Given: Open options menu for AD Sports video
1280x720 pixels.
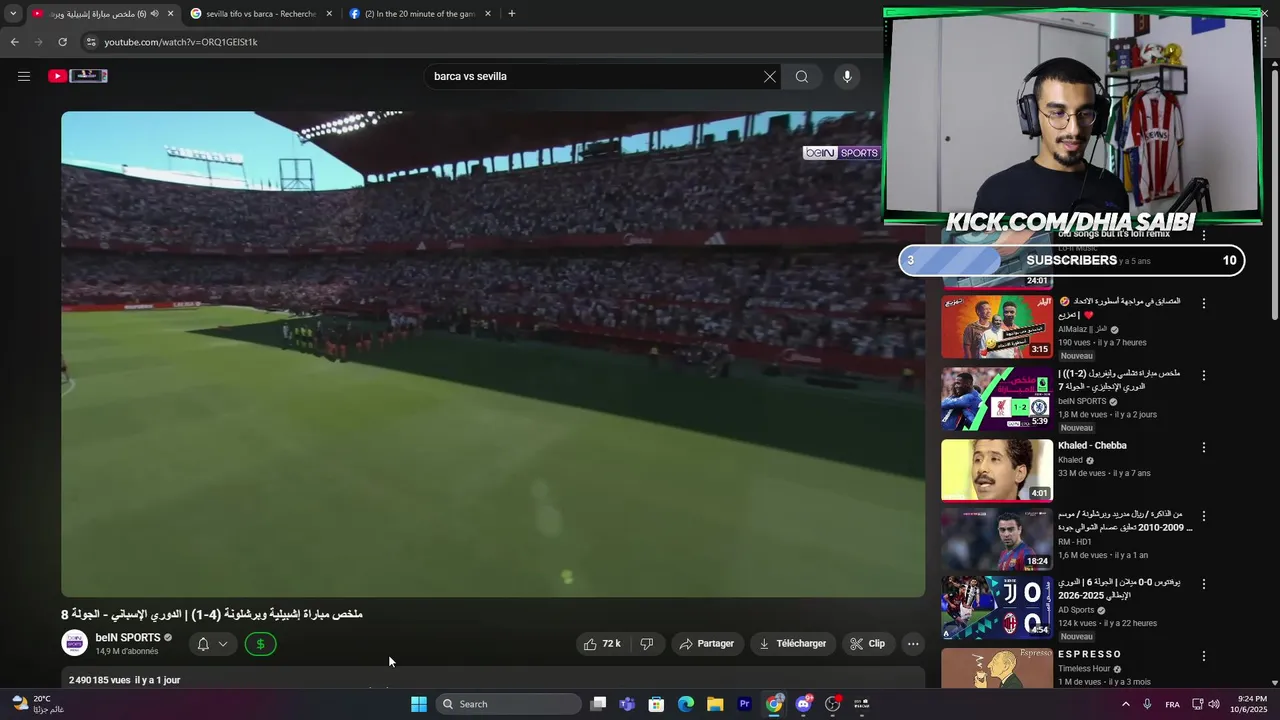Looking at the screenshot, I should coord(1204,584).
